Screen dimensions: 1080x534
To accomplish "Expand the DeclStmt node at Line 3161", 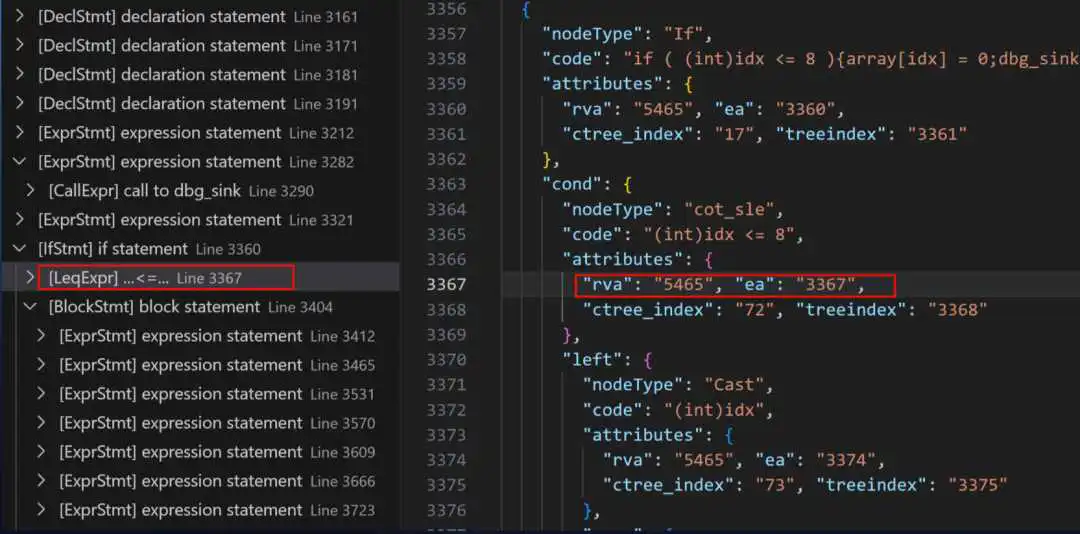I will tap(19, 16).
